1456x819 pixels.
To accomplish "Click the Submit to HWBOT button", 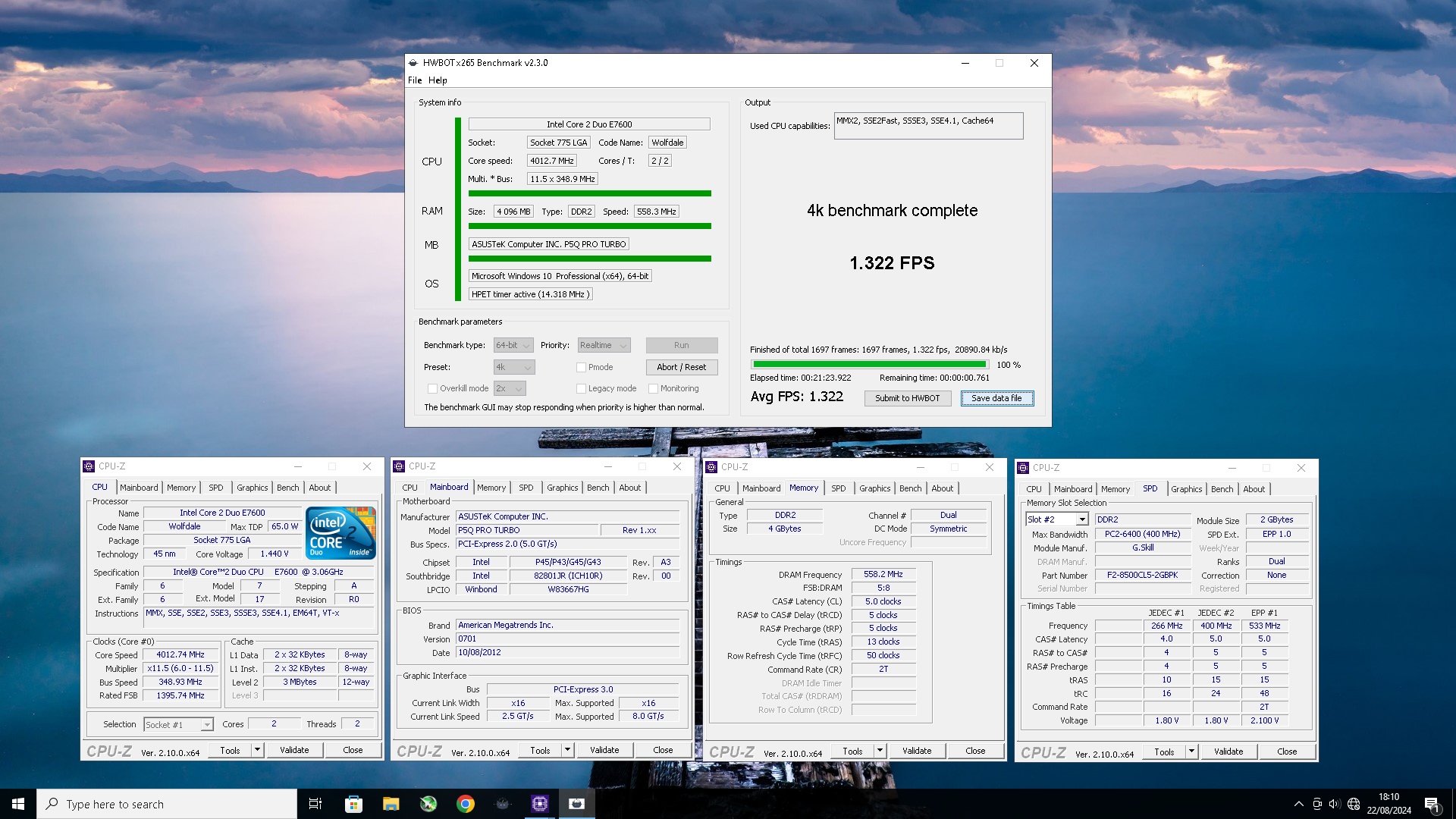I will coord(908,398).
